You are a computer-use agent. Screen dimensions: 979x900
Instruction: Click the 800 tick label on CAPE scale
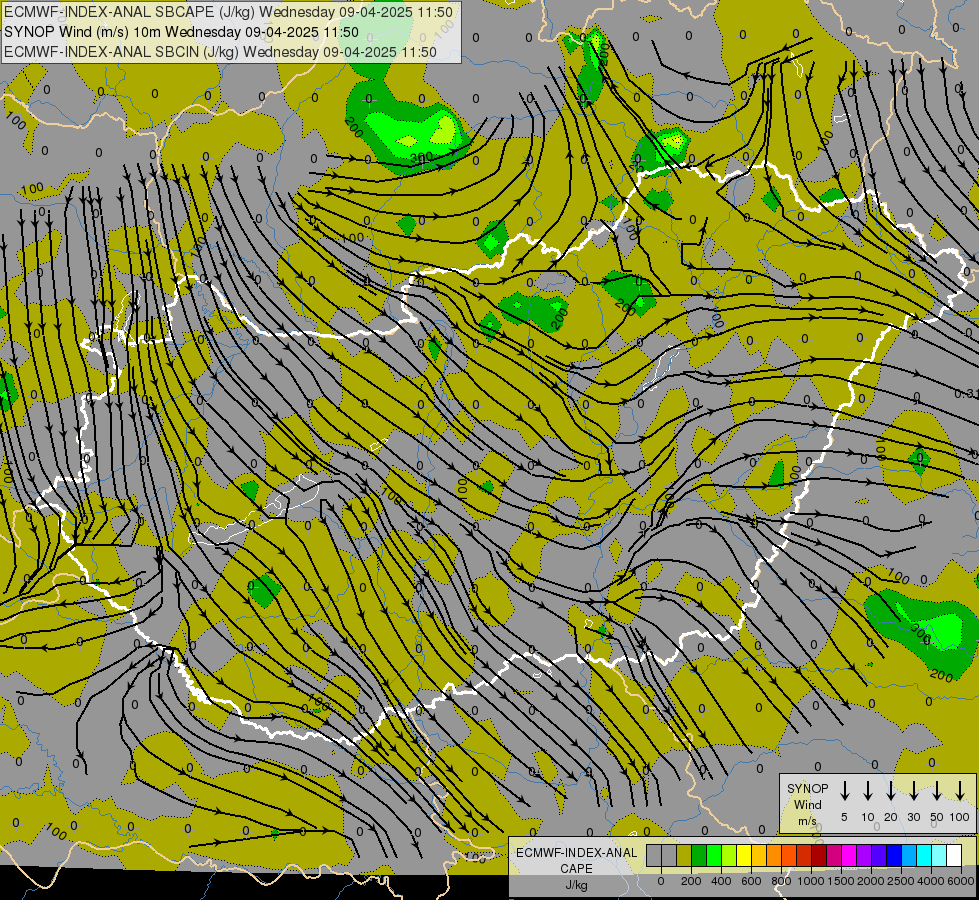point(781,881)
